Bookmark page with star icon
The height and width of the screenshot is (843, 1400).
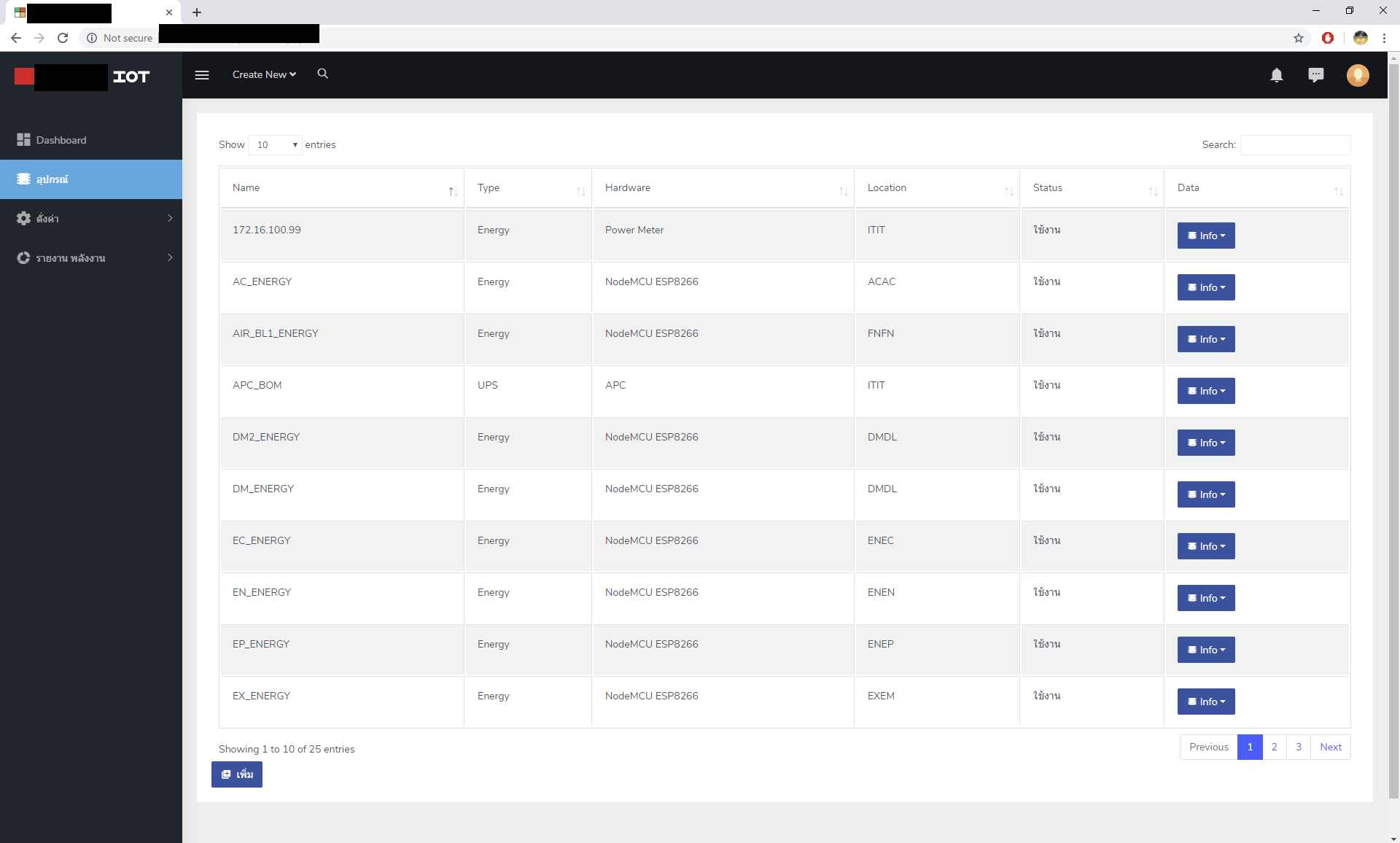[x=1299, y=38]
